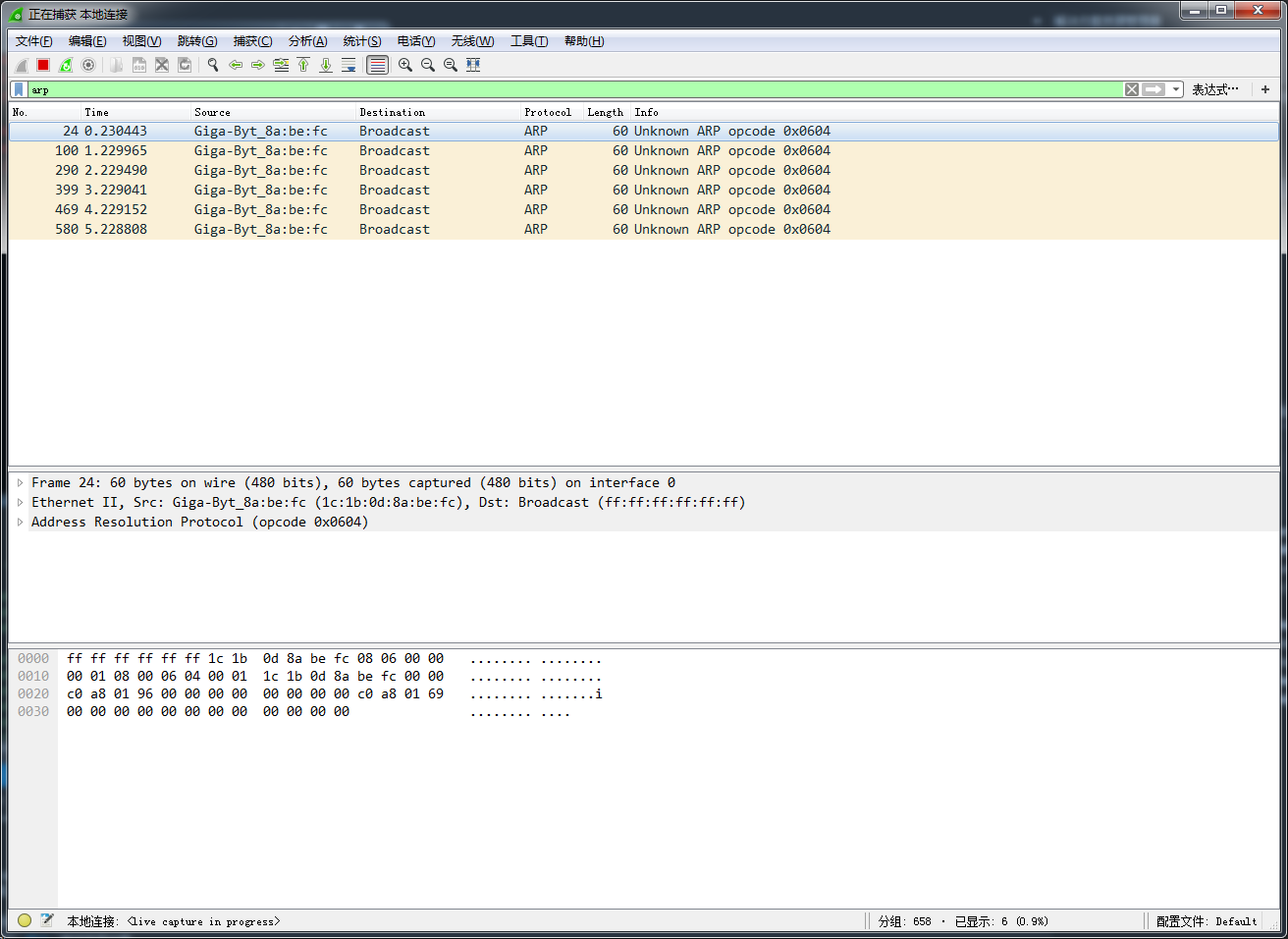The height and width of the screenshot is (939, 1288).
Task: Jump to the last packet using the down arrow
Action: click(x=325, y=65)
